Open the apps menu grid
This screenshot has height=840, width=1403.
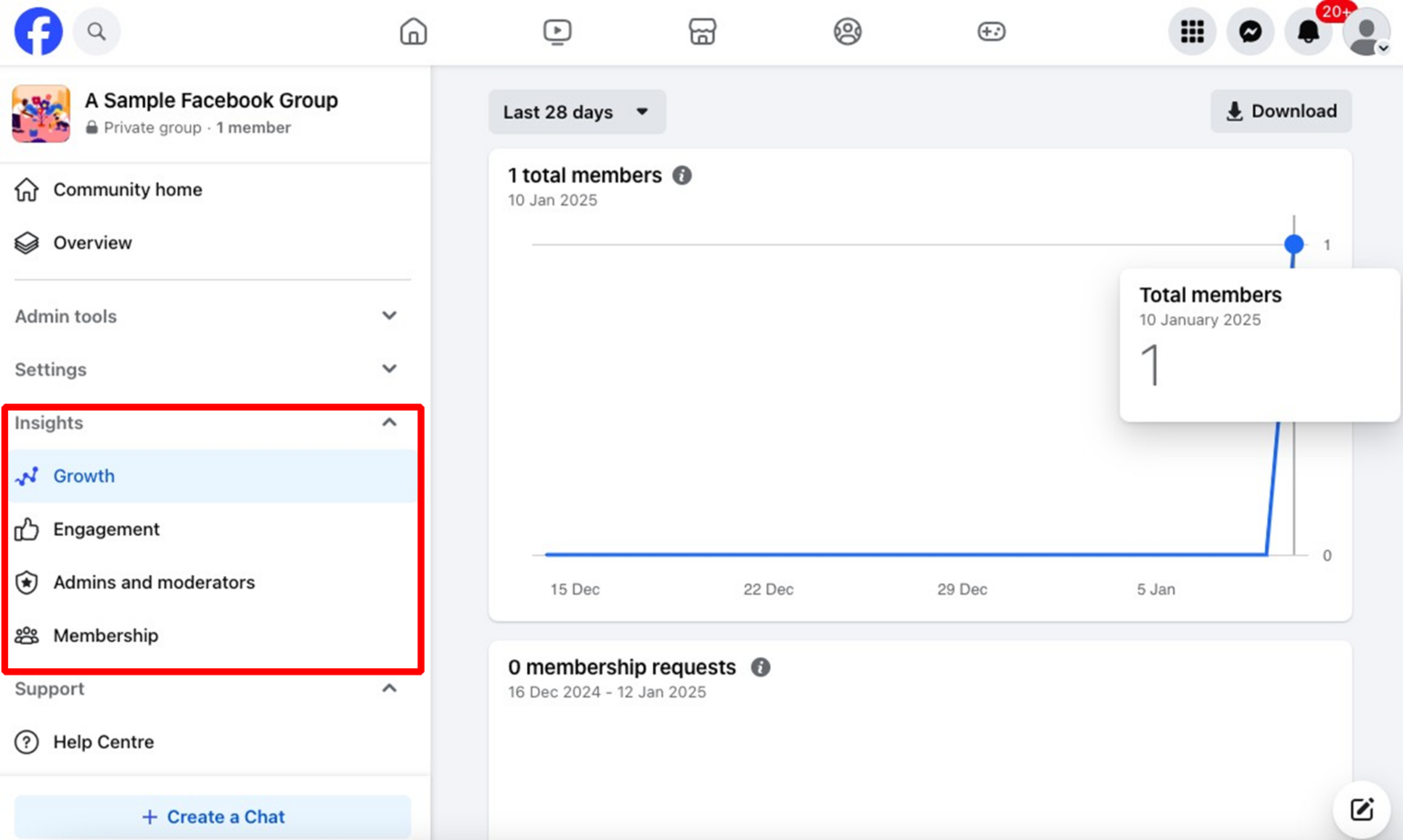1191,31
